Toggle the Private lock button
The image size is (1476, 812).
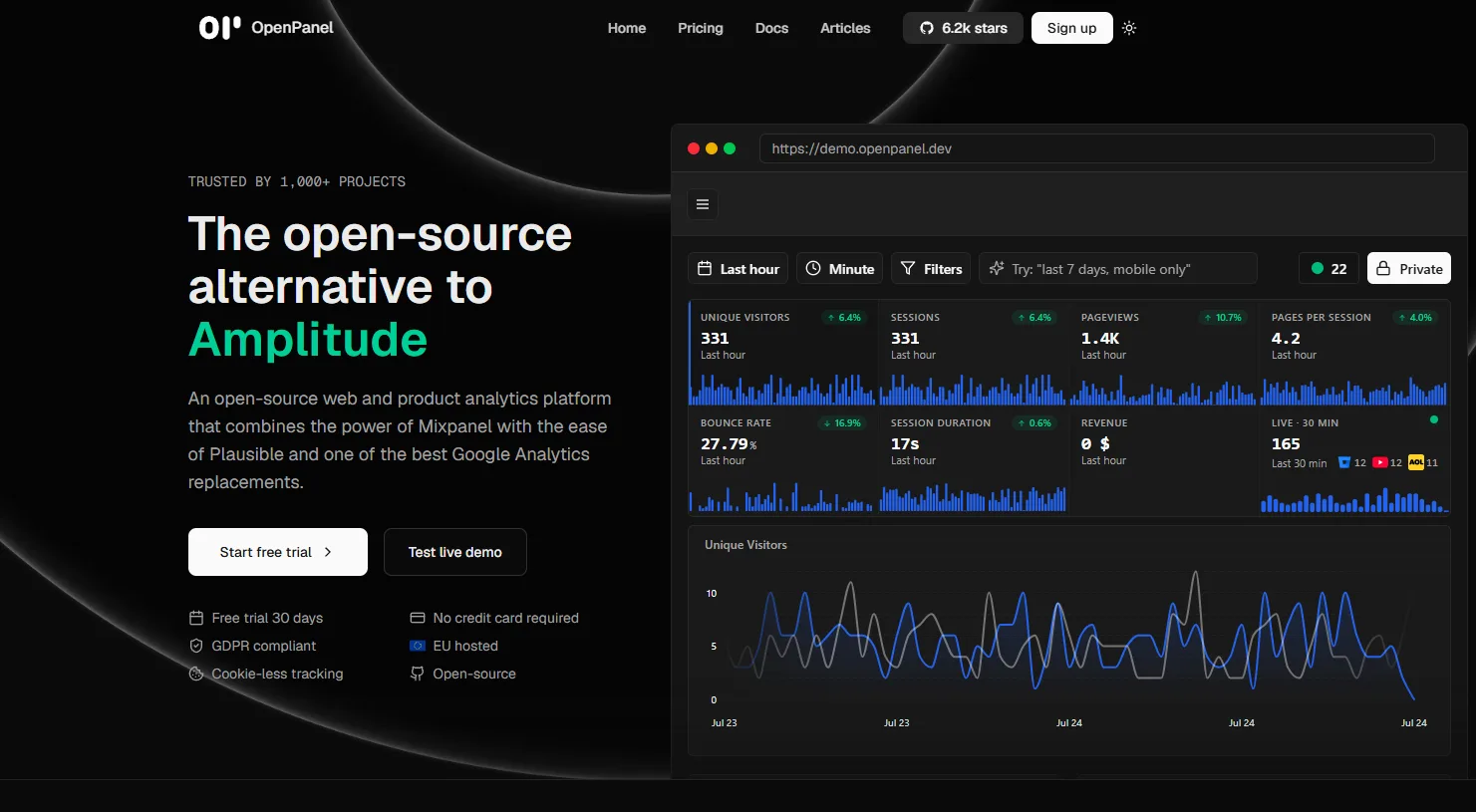point(1409,269)
